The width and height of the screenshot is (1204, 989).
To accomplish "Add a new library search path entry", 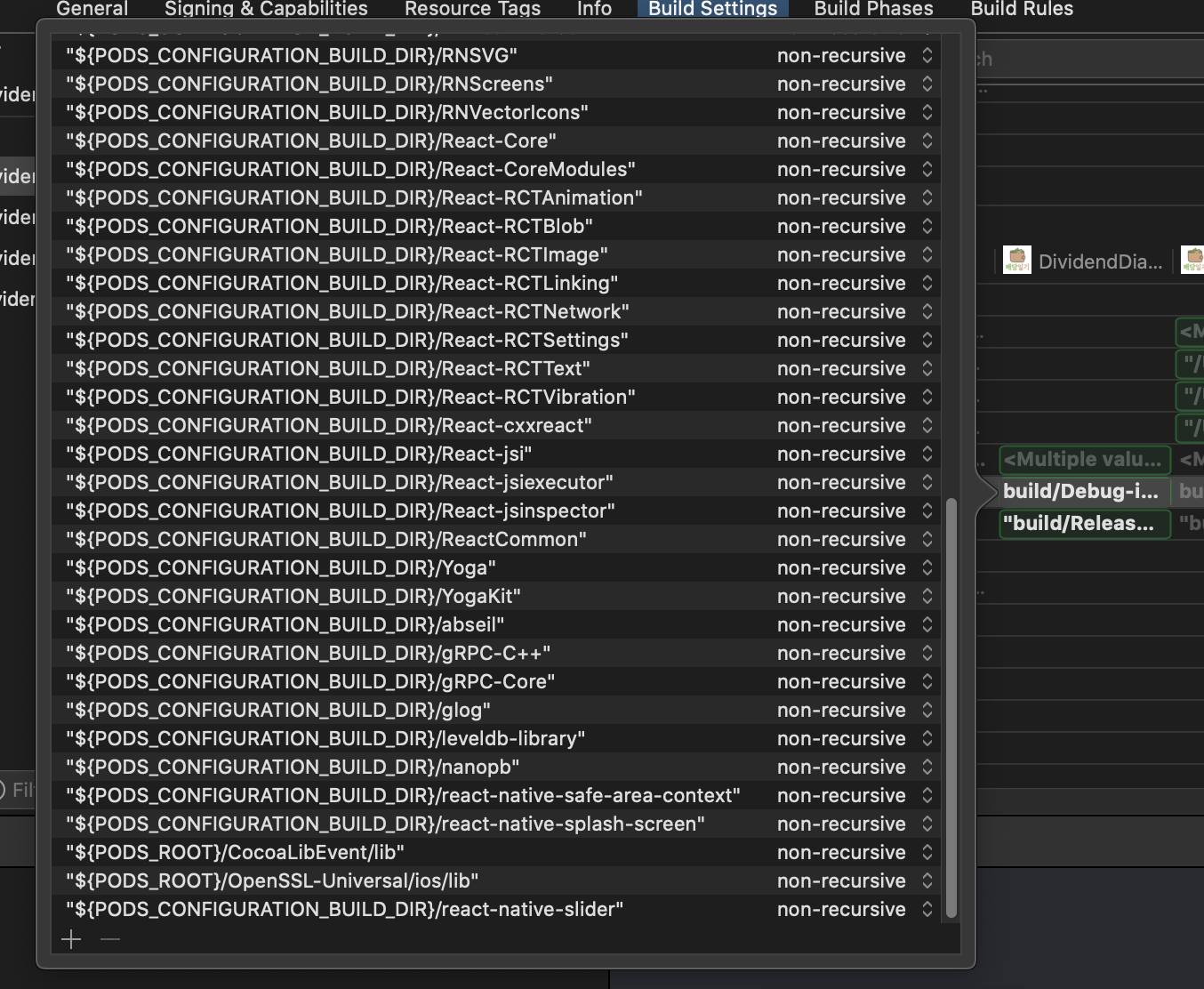I will 71,939.
